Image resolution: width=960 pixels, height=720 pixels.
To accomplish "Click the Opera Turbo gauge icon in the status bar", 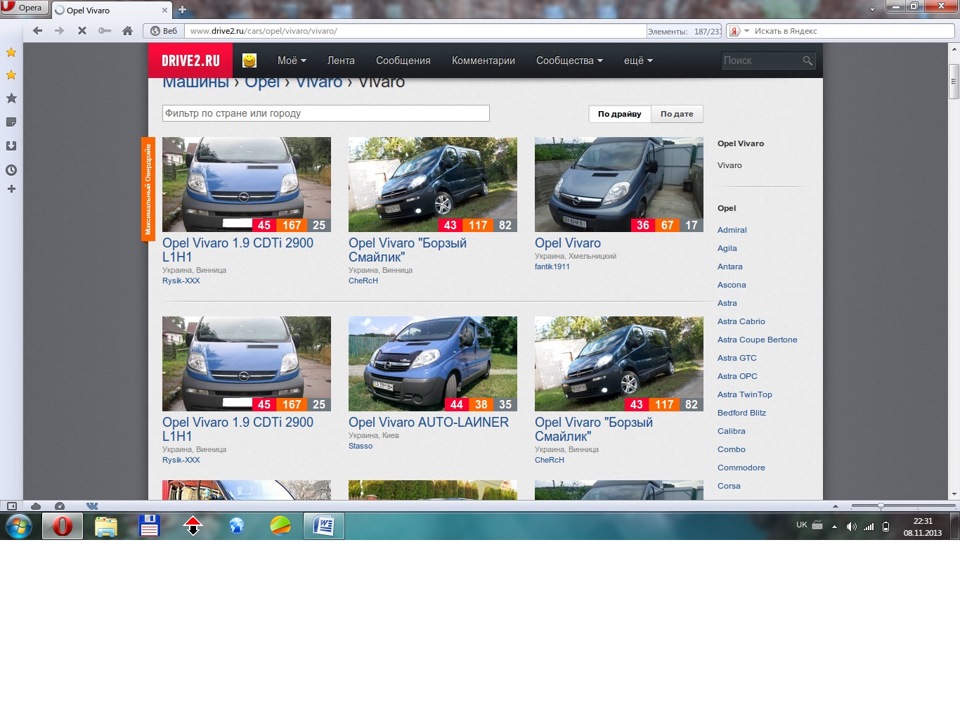I will click(59, 506).
